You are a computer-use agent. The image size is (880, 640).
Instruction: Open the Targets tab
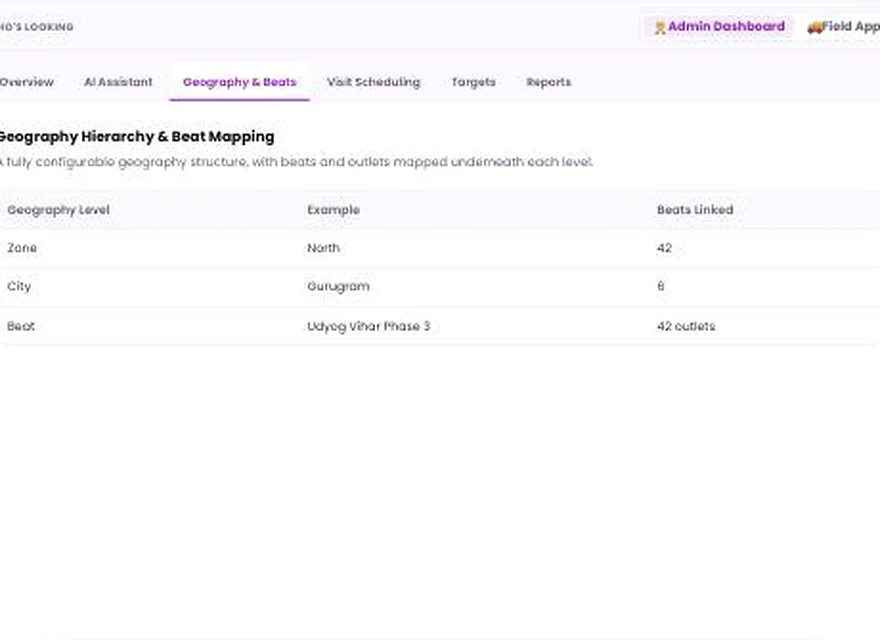point(473,82)
